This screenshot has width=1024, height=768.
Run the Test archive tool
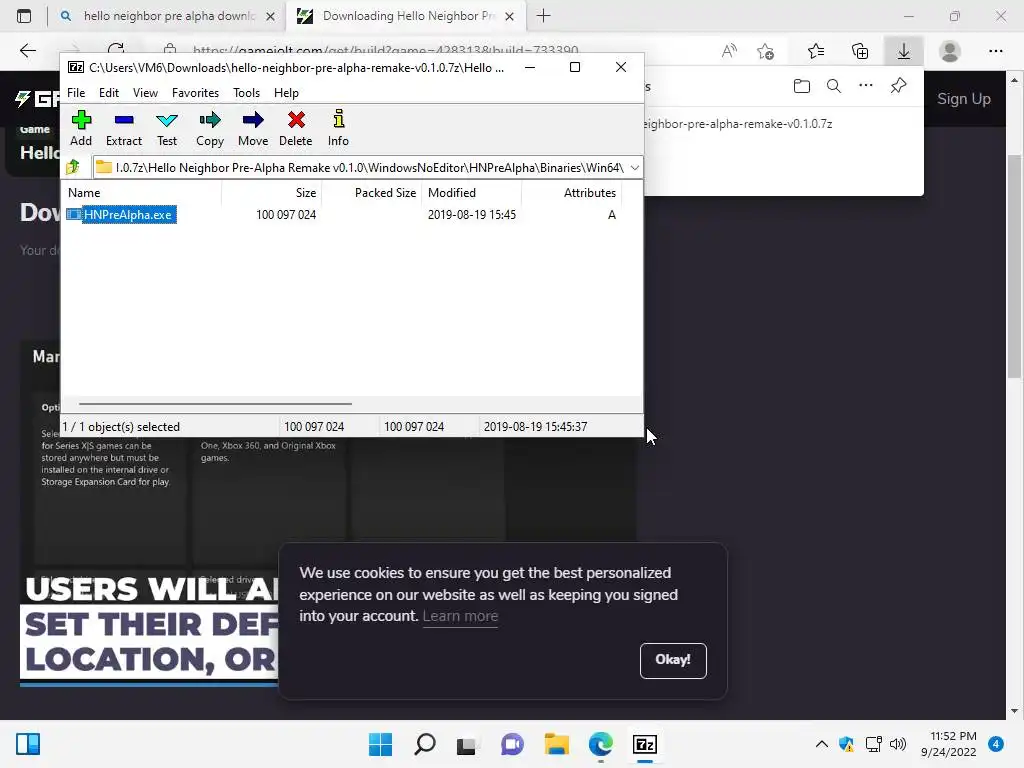(x=167, y=129)
